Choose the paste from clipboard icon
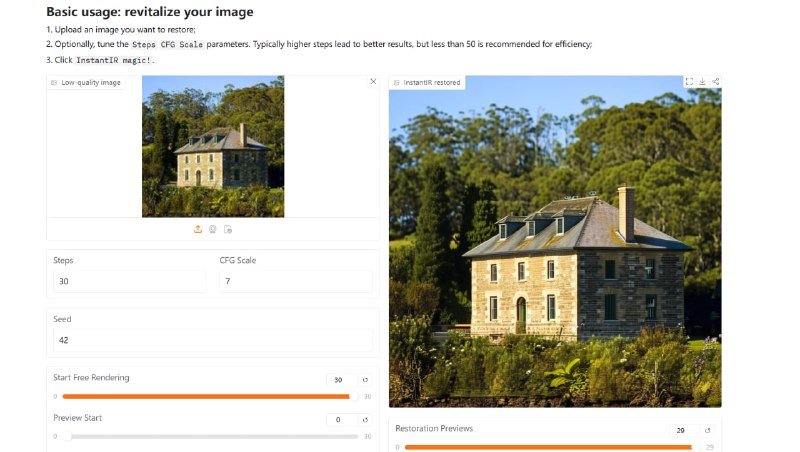Screen dimensions: 800x452 [x=228, y=229]
